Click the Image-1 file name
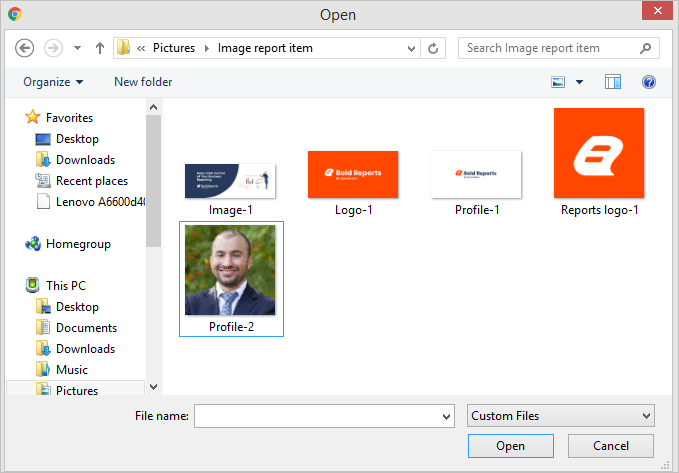Viewport: 679px width, 473px height. click(230, 210)
